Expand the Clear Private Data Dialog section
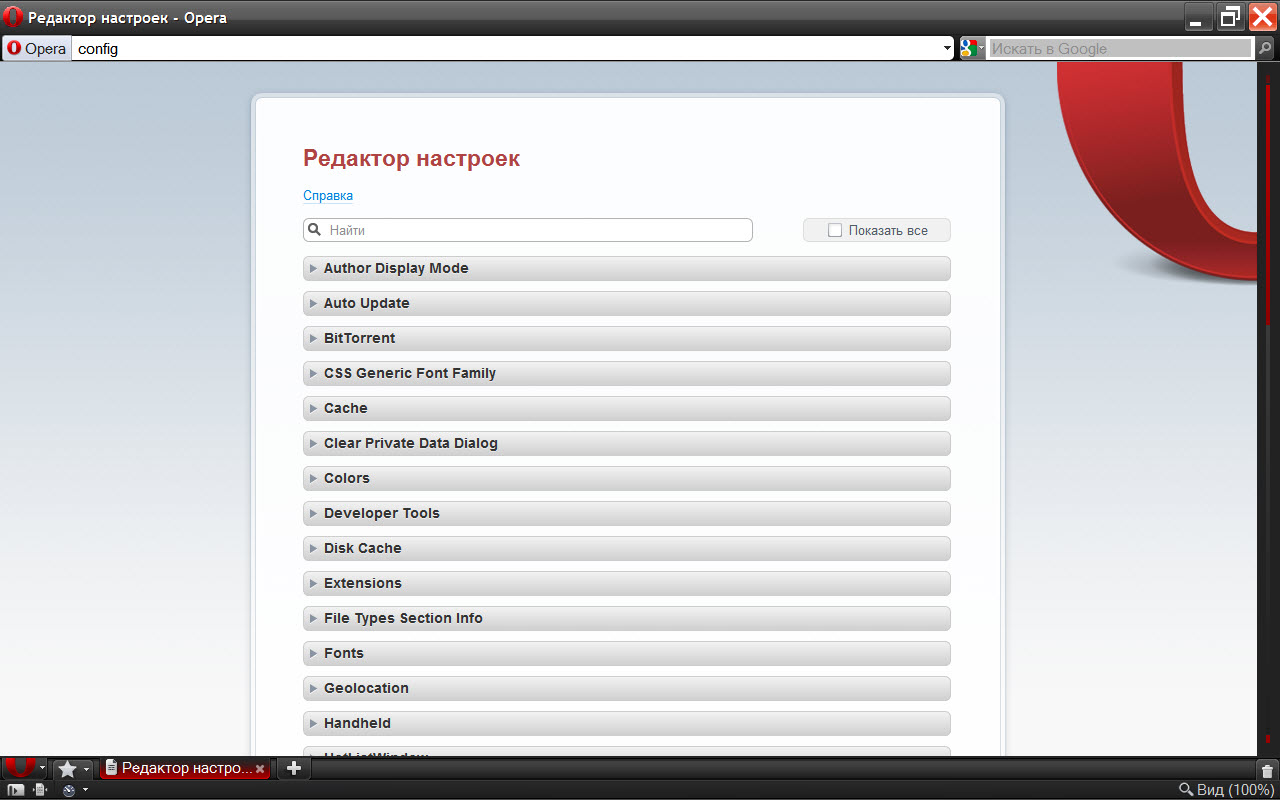This screenshot has height=800, width=1280. tap(627, 443)
